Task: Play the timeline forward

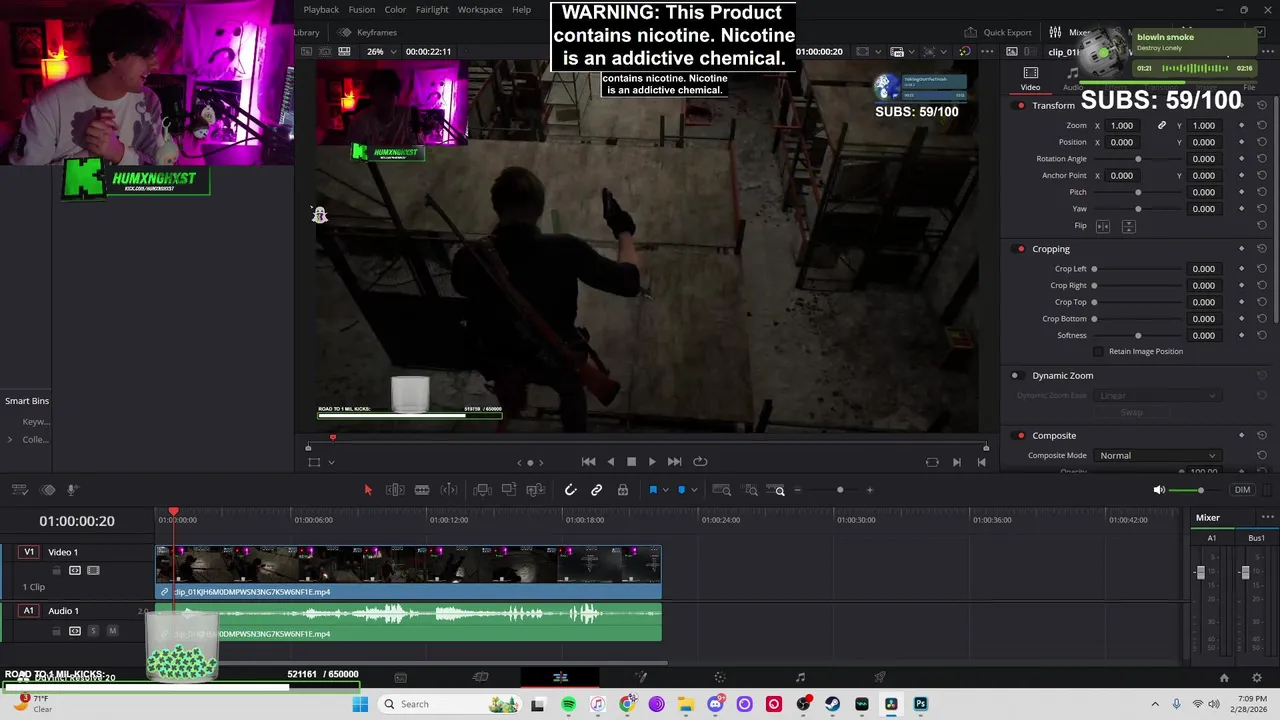Action: coord(652,462)
